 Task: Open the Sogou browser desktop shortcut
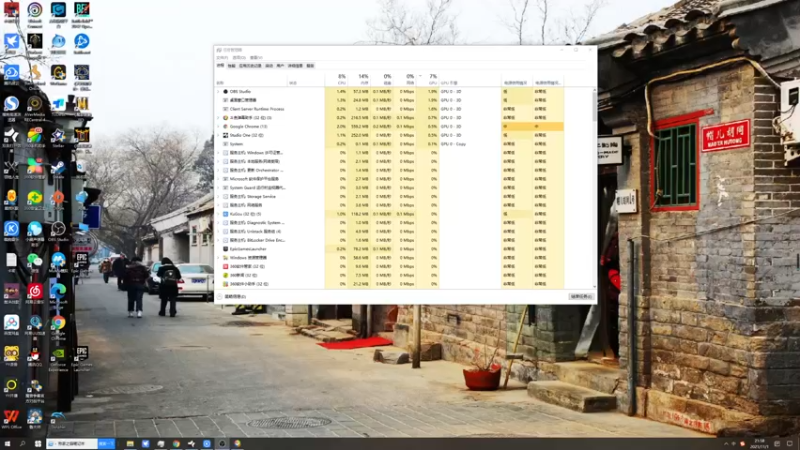click(x=11, y=108)
